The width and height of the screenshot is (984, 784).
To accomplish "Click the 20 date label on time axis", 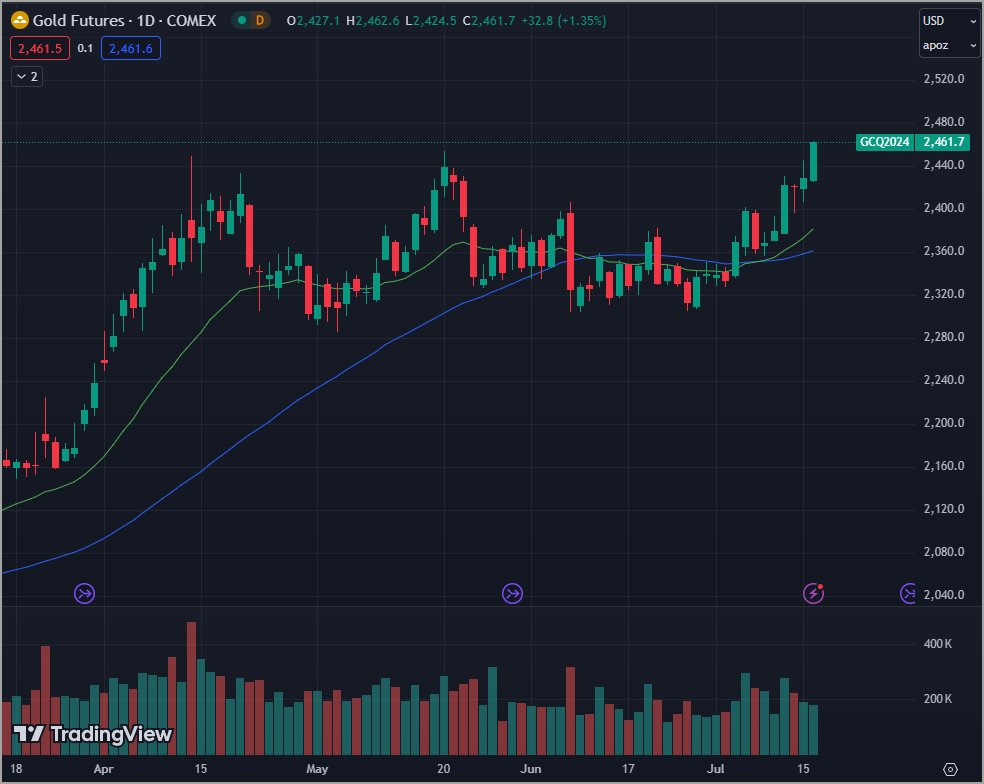I will click(x=444, y=769).
